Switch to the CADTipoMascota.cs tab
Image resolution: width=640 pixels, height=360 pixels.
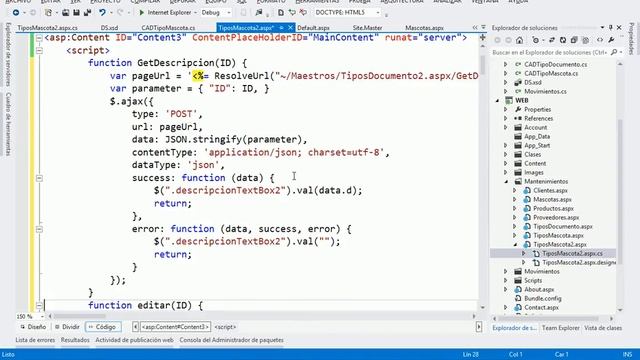(168, 28)
